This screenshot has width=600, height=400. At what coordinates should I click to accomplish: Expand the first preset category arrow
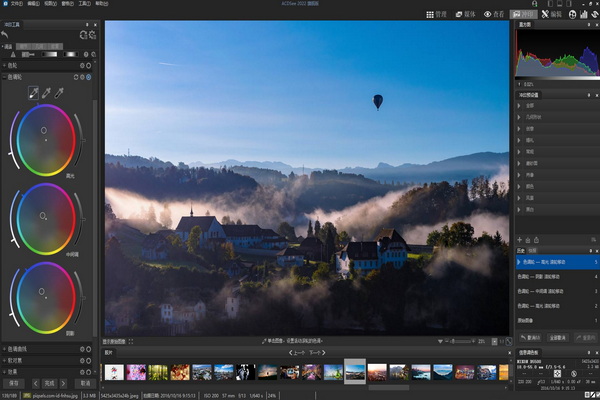coord(519,106)
